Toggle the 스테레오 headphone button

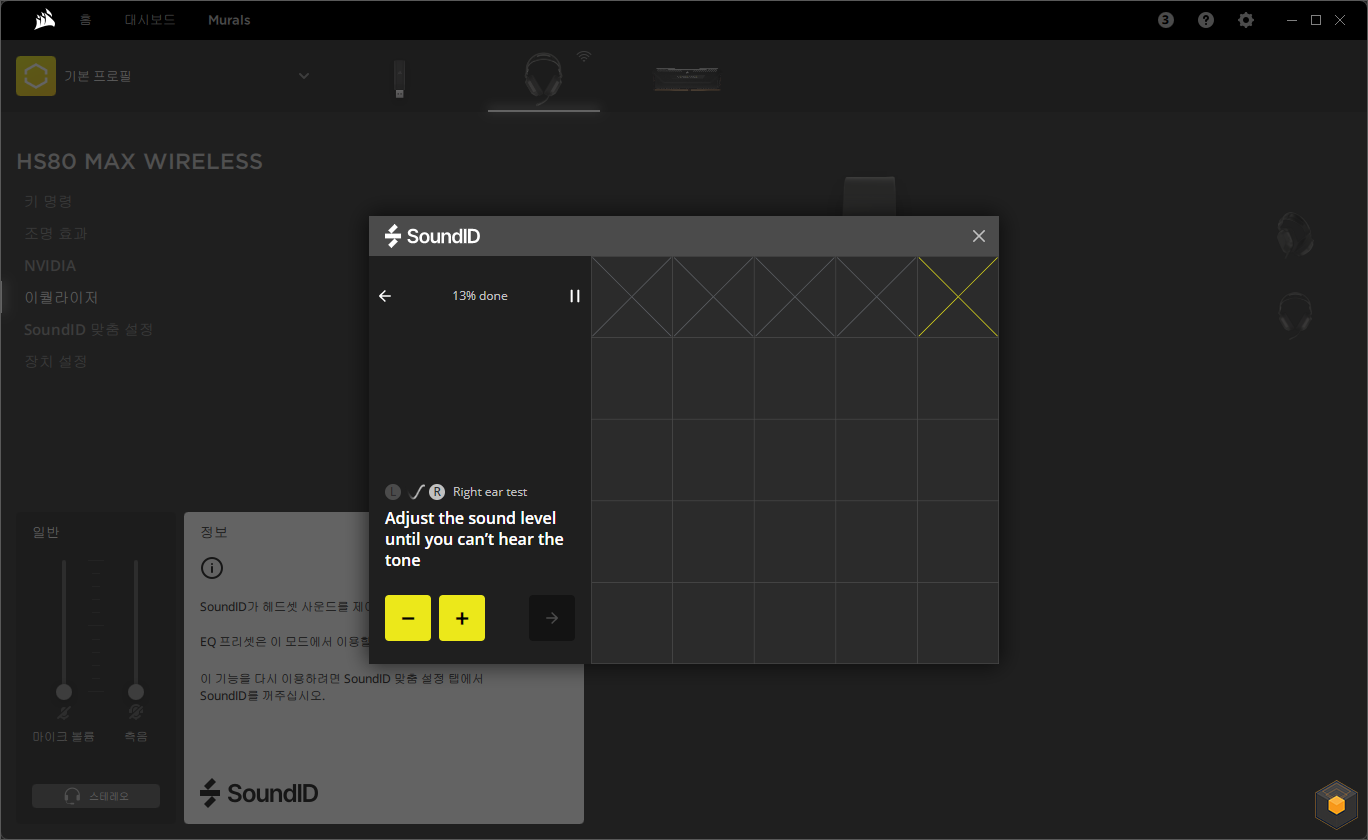tap(96, 796)
